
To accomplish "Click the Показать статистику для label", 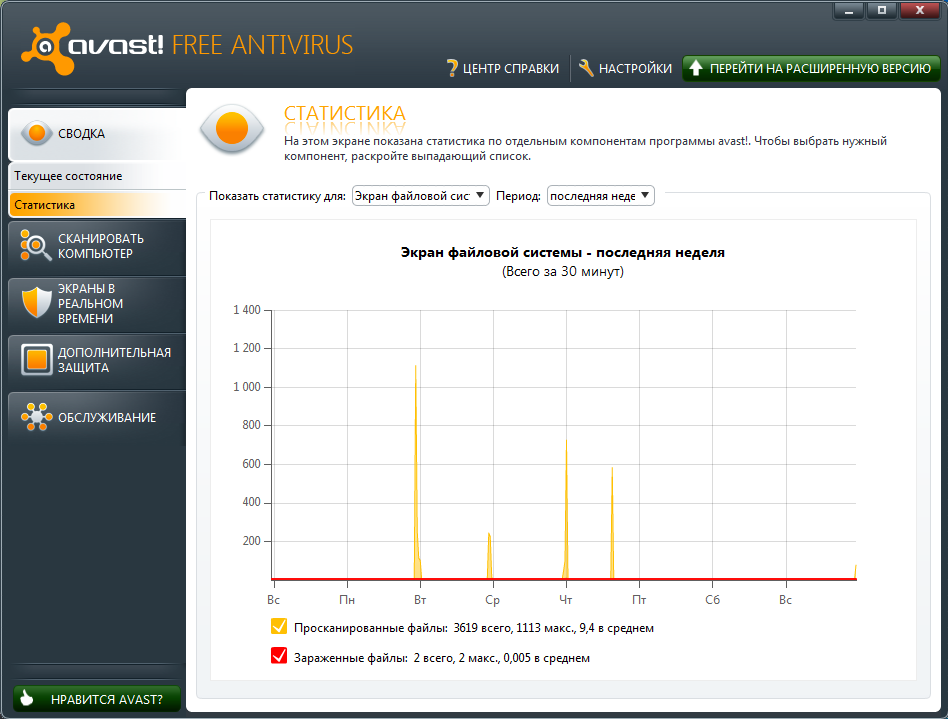I will (278, 196).
